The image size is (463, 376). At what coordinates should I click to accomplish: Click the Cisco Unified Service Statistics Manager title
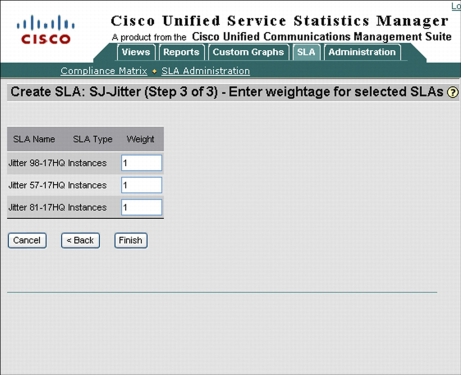coord(280,21)
